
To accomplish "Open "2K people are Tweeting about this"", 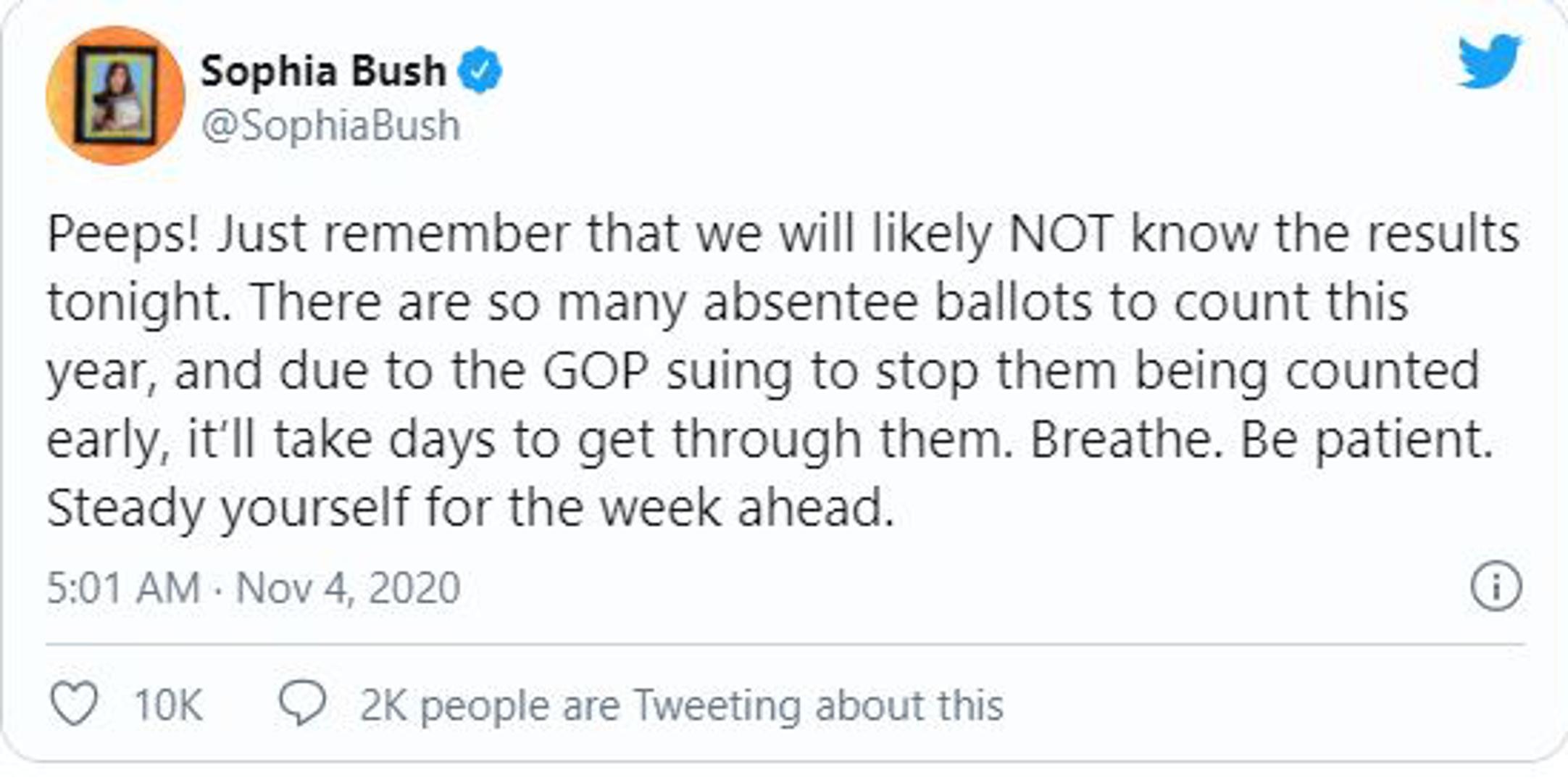I will point(681,705).
